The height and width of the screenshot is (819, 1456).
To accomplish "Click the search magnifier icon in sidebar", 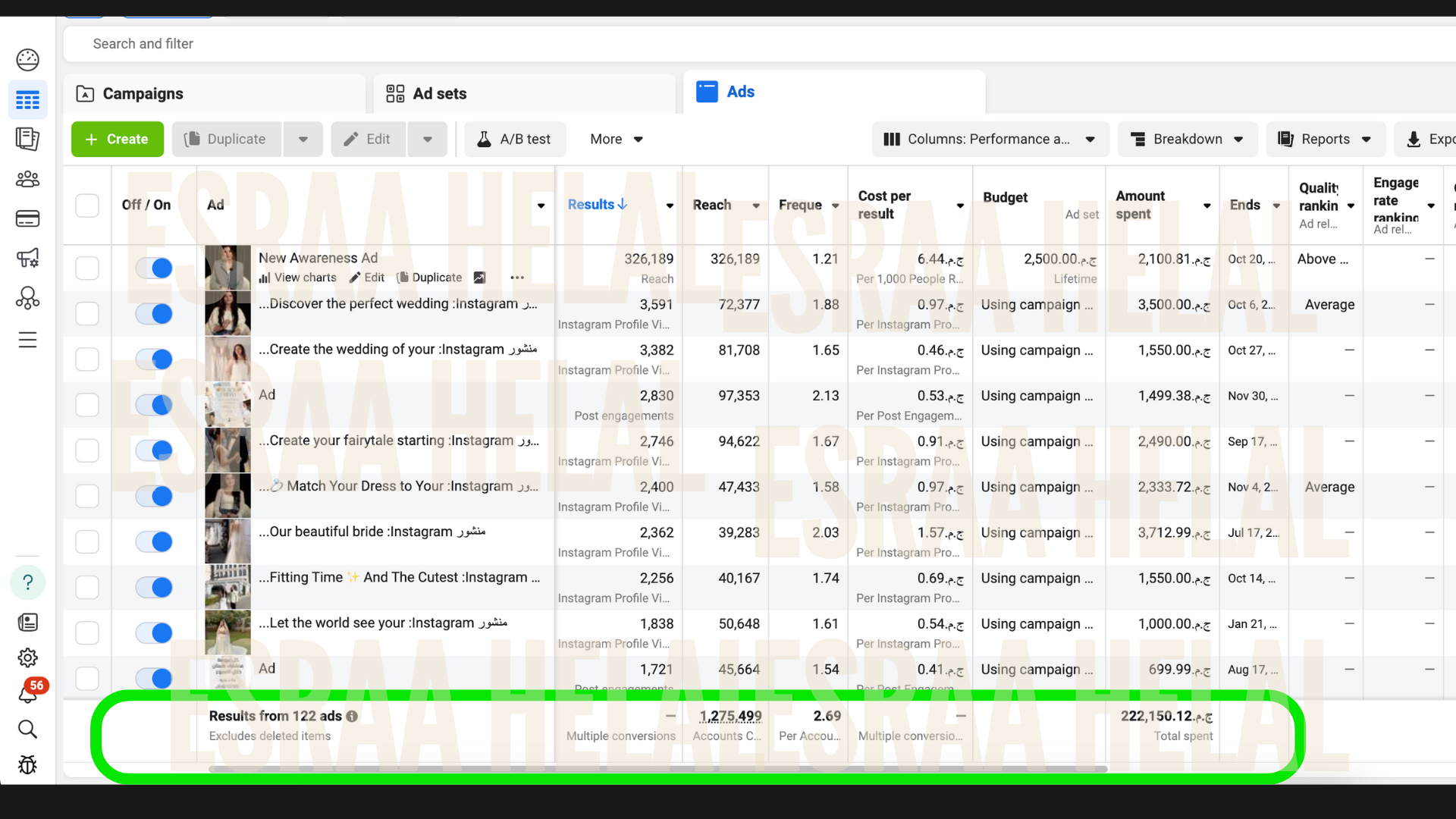I will pyautogui.click(x=28, y=730).
